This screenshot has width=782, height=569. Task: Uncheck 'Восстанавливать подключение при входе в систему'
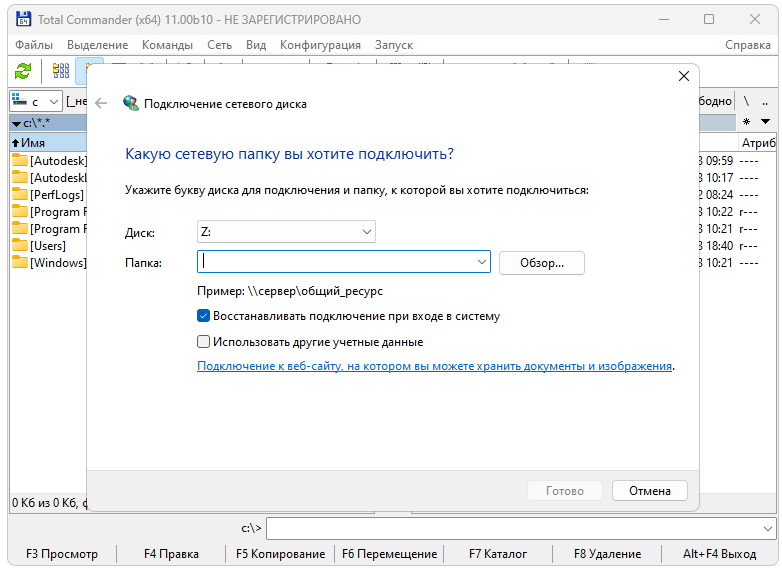coord(203,316)
